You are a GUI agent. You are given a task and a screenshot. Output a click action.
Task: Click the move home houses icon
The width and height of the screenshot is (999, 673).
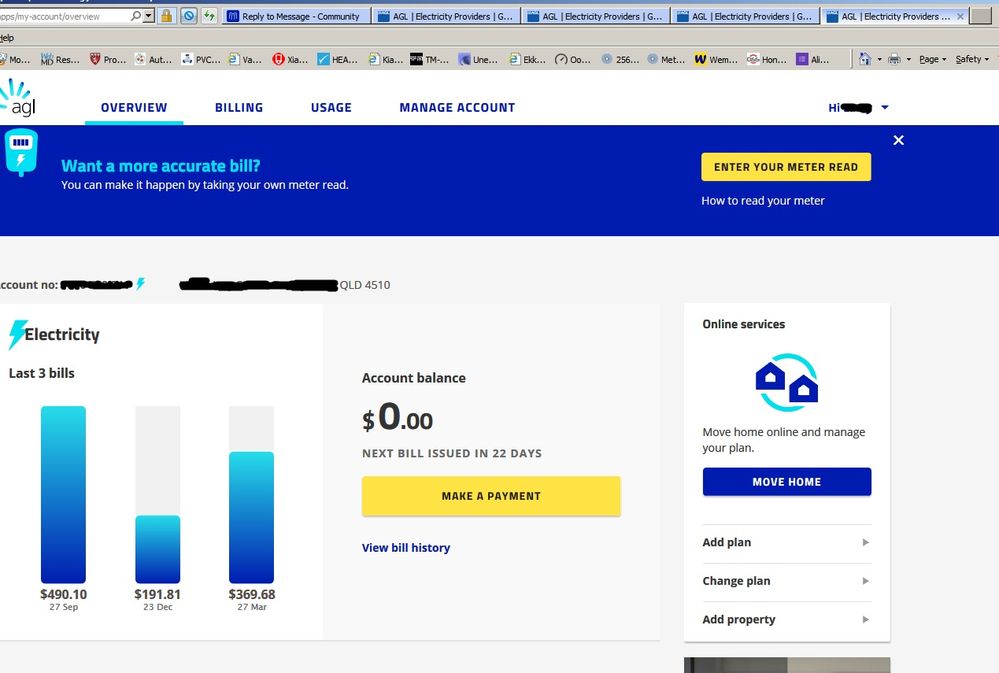787,382
